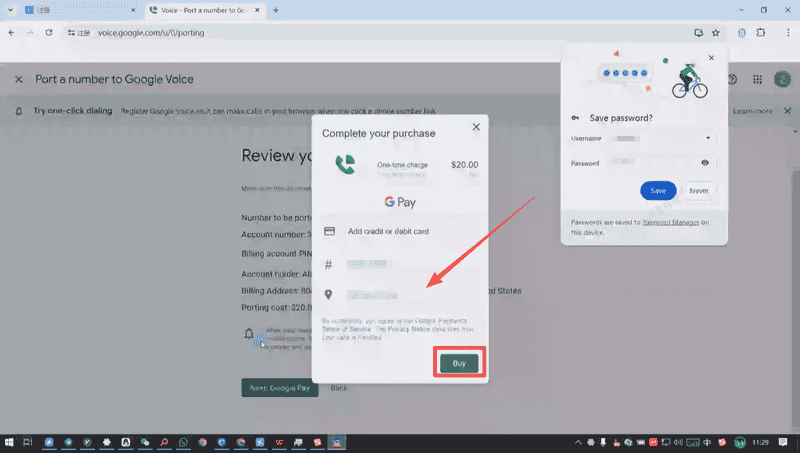Toggle password visibility eye icon

point(705,163)
